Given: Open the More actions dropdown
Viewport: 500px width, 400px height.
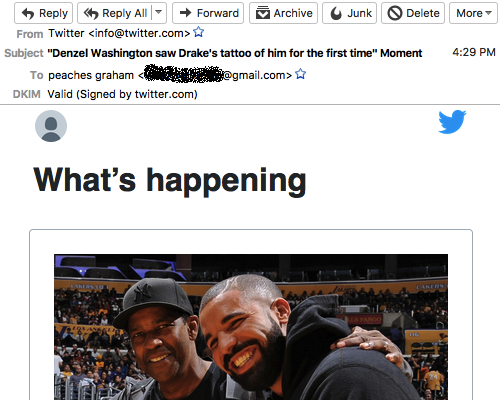Looking at the screenshot, I should pos(473,13).
